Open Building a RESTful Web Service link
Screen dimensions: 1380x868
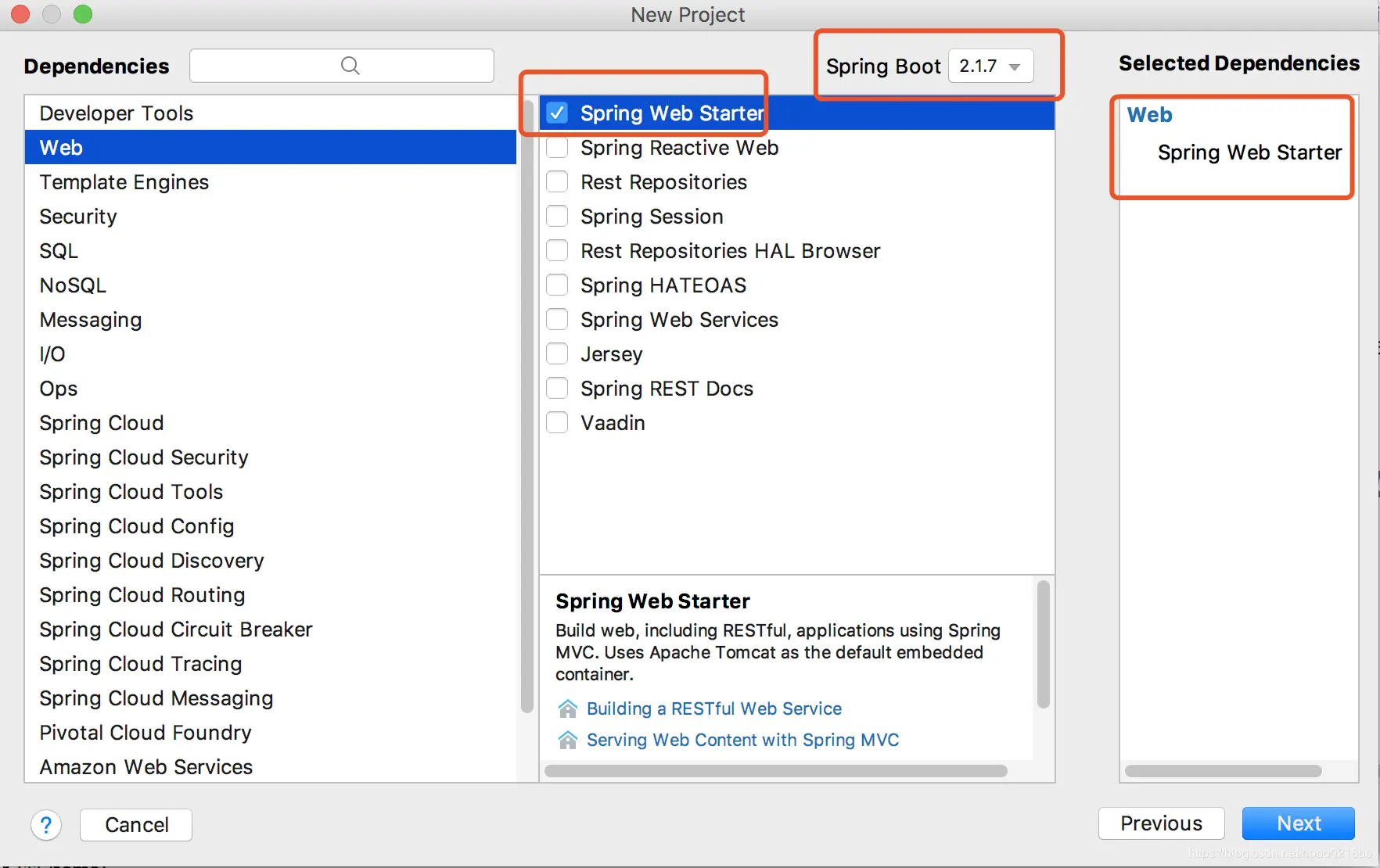coord(714,708)
